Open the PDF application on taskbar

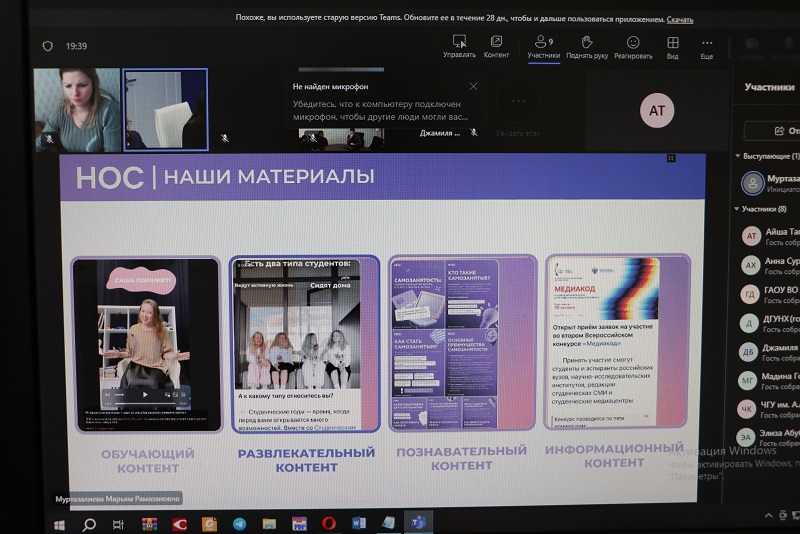pos(299,523)
